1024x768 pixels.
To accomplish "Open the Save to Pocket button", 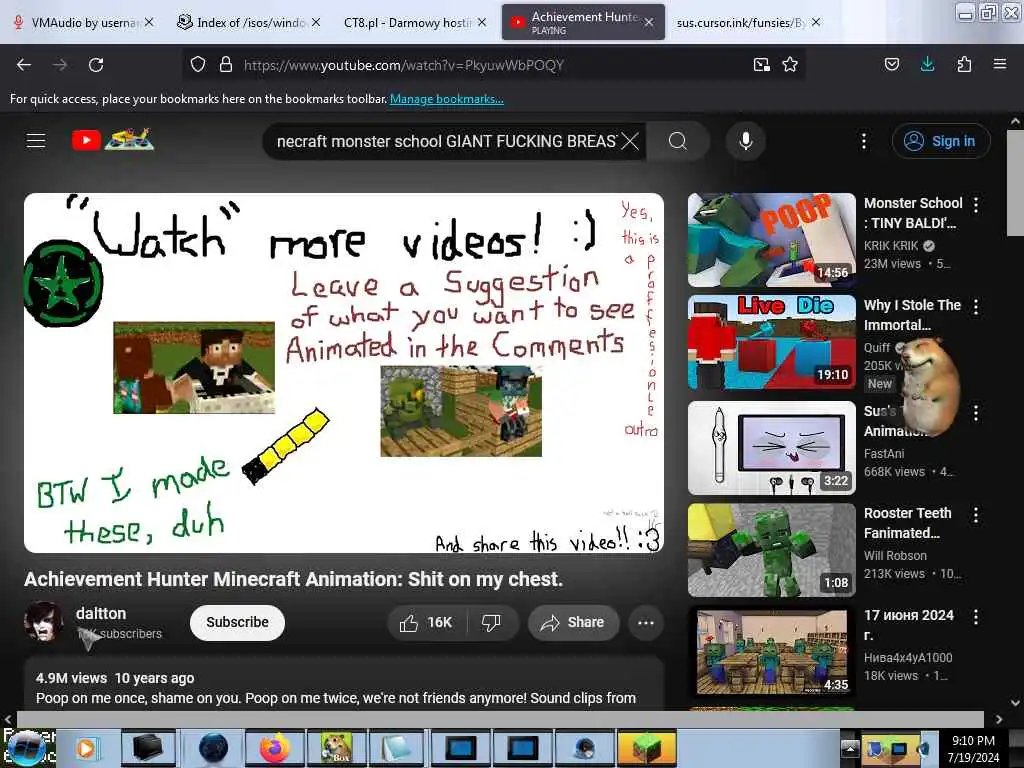I will pos(892,65).
